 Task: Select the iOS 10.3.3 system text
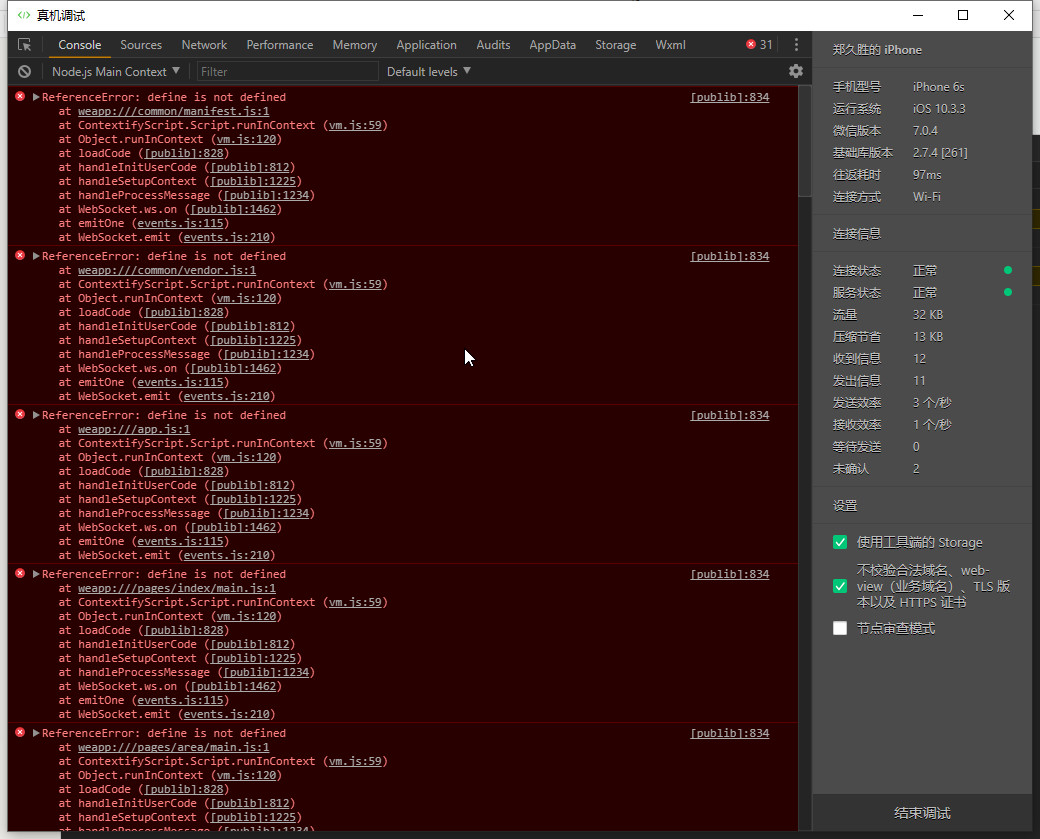[939, 109]
